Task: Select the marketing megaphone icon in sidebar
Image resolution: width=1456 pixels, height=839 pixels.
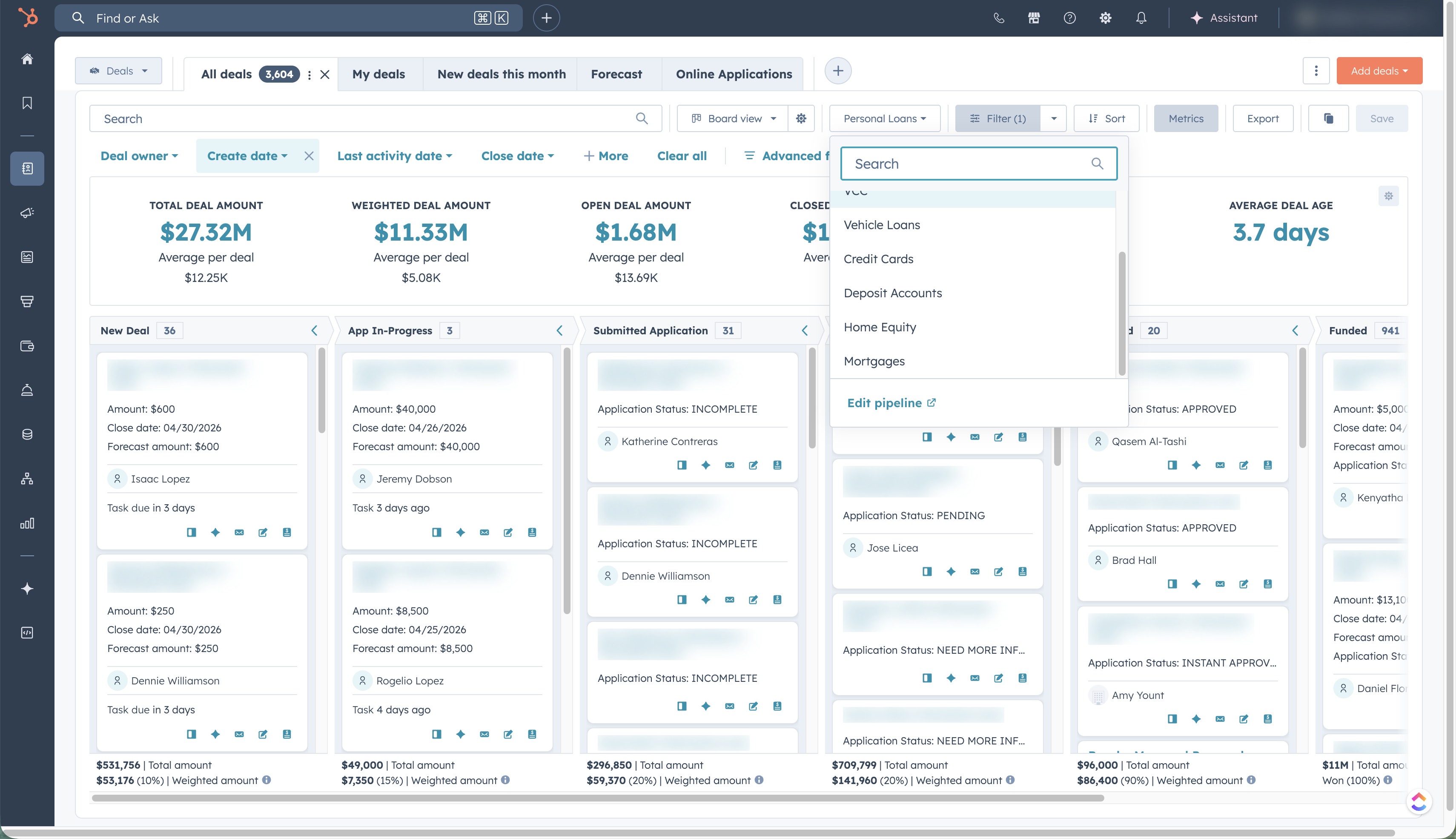Action: point(28,213)
